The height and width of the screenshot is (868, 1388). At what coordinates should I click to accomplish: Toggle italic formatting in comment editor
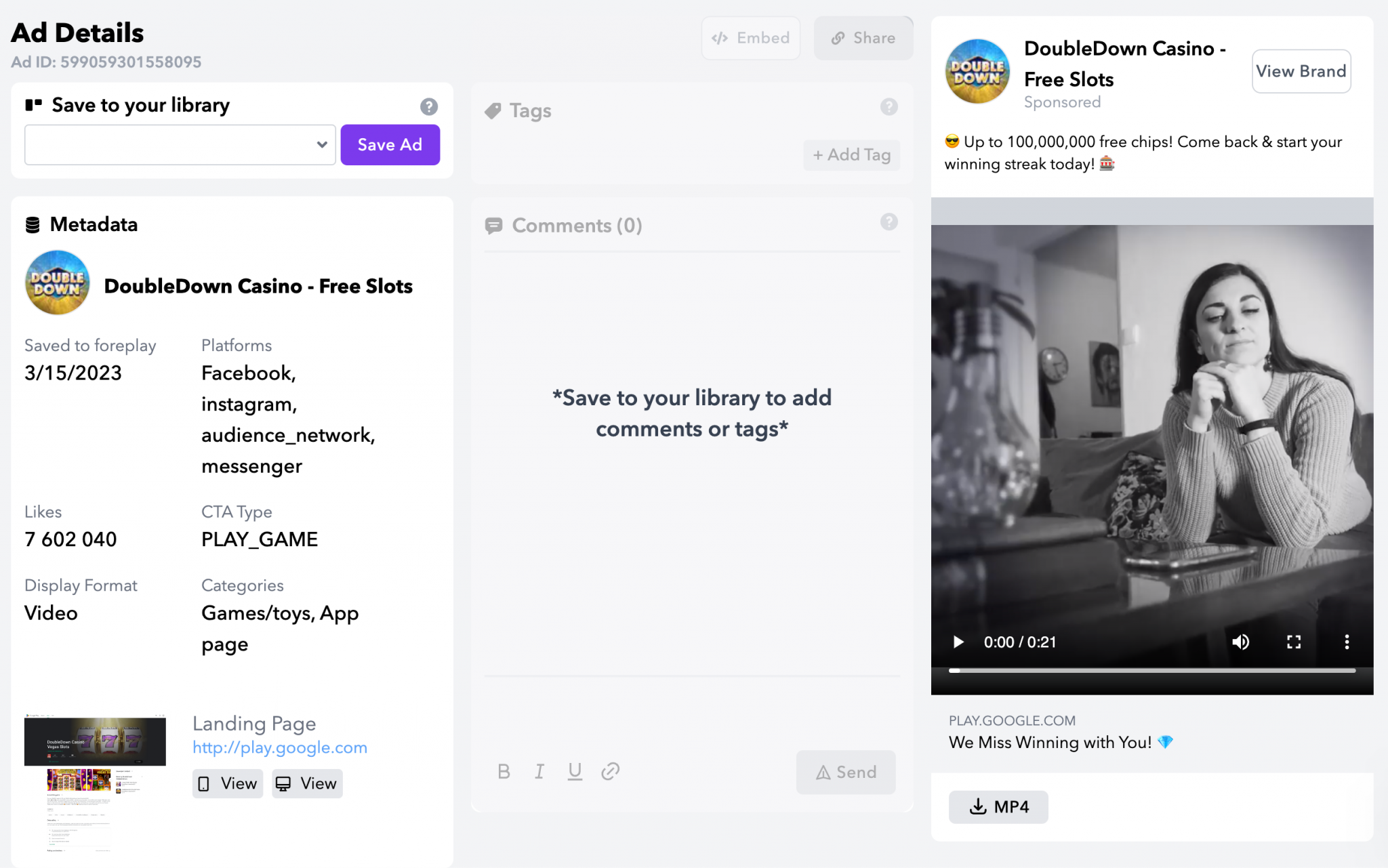[x=539, y=771]
